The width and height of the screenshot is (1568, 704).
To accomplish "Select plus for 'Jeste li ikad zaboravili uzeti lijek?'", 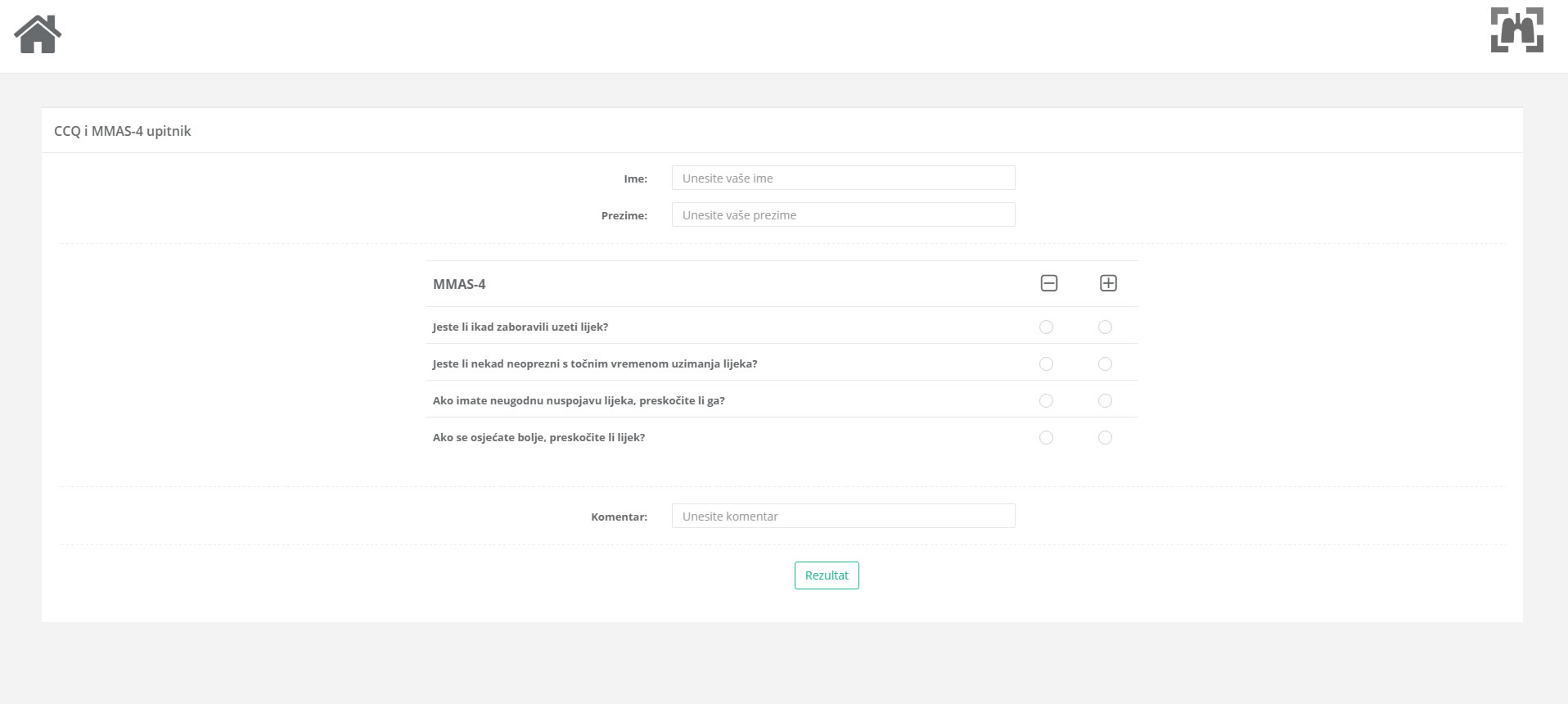I will [1105, 327].
